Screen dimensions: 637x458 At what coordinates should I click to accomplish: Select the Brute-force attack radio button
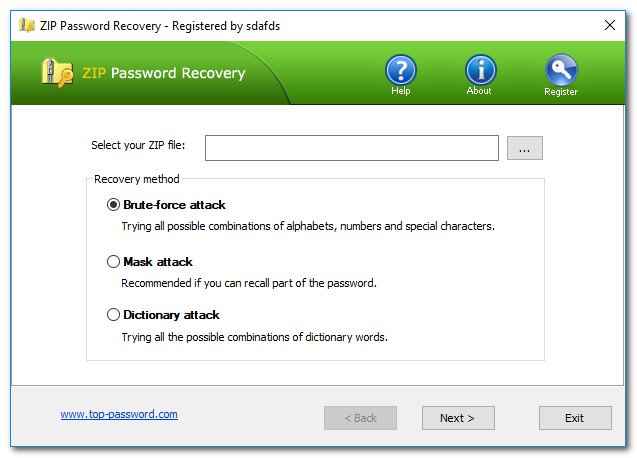coord(113,205)
